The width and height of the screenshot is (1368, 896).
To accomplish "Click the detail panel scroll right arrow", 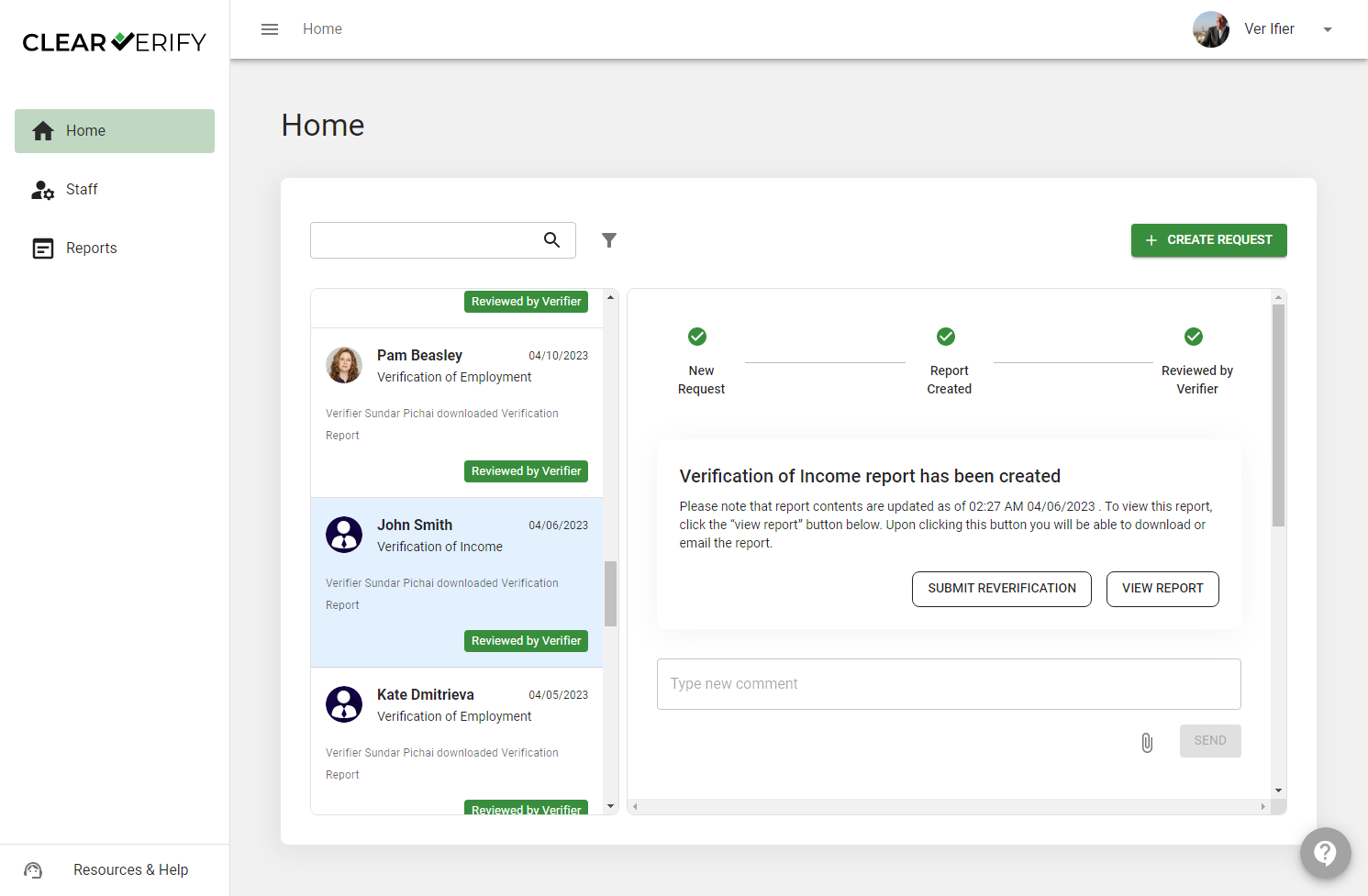I will coord(1262,807).
